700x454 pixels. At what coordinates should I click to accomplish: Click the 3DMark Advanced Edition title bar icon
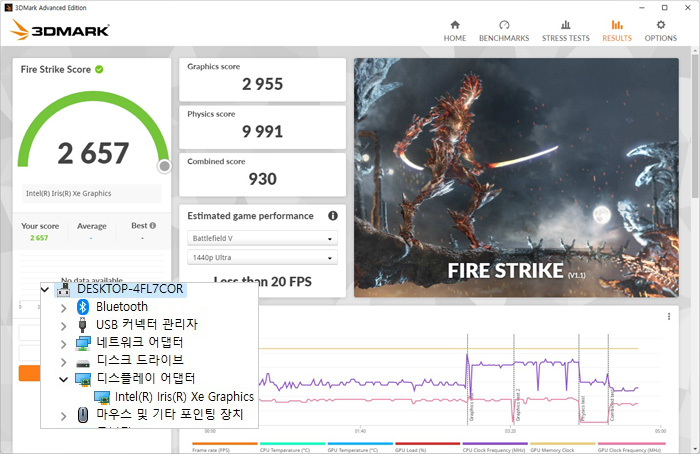tap(8, 8)
